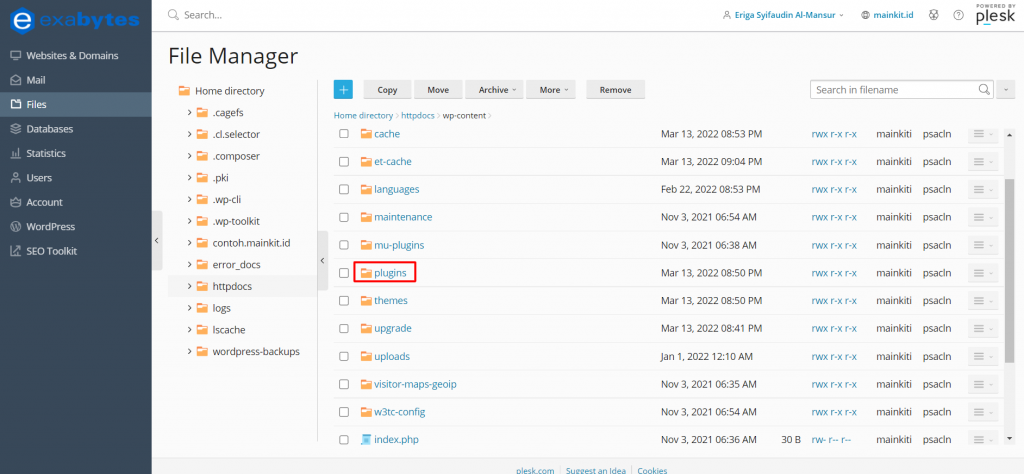
Task: Click folder icon of et-cache row
Action: [x=366, y=161]
